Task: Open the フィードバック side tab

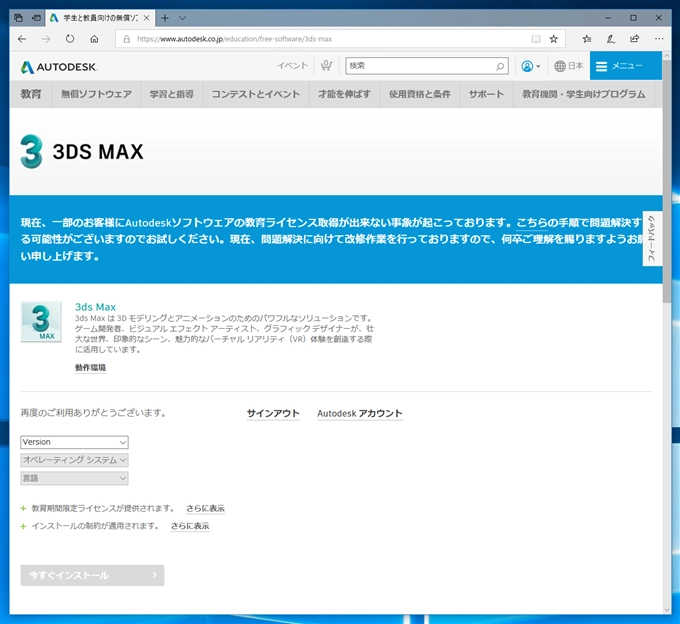Action: [652, 239]
